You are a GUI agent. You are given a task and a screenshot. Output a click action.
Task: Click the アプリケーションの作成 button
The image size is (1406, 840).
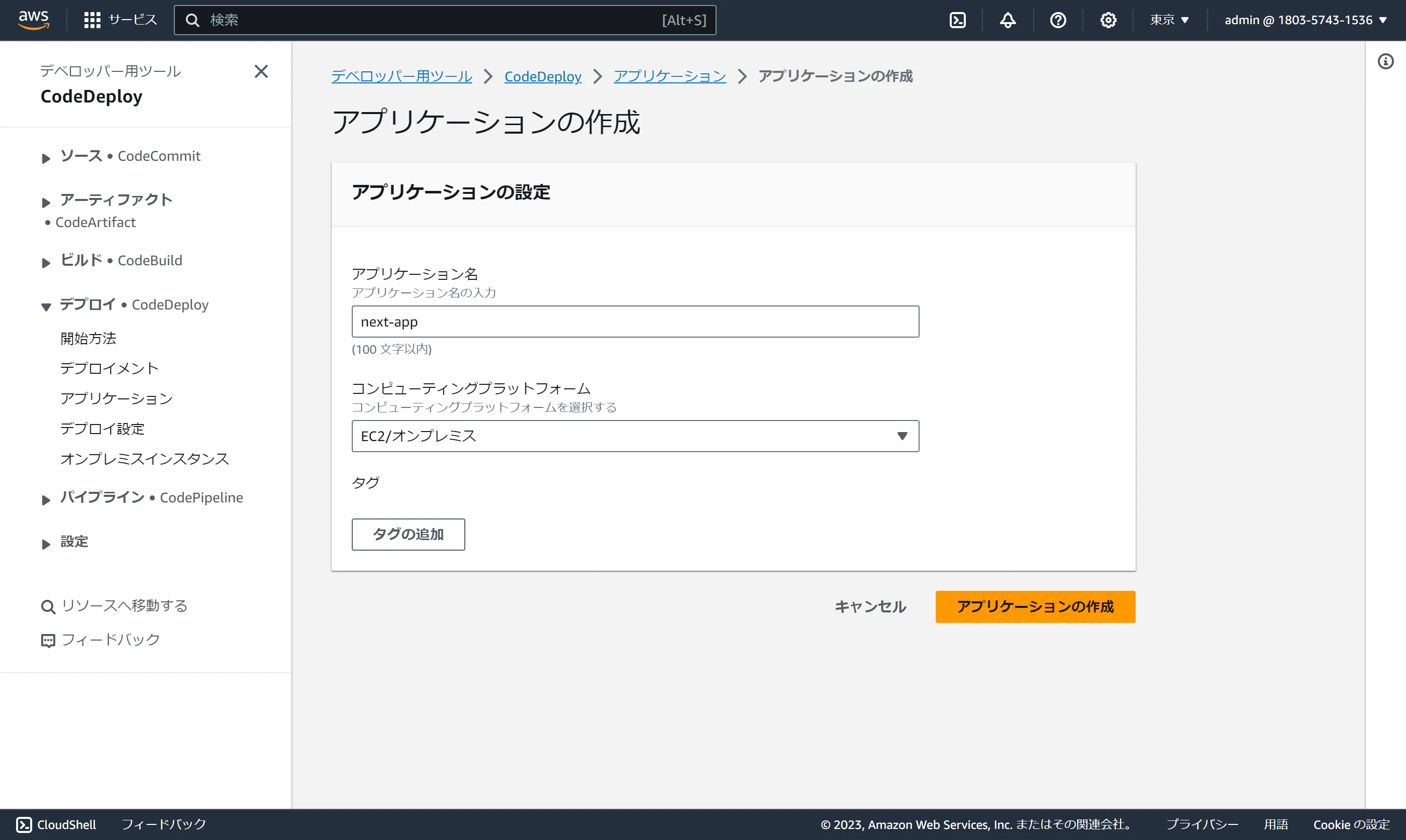[x=1035, y=606]
